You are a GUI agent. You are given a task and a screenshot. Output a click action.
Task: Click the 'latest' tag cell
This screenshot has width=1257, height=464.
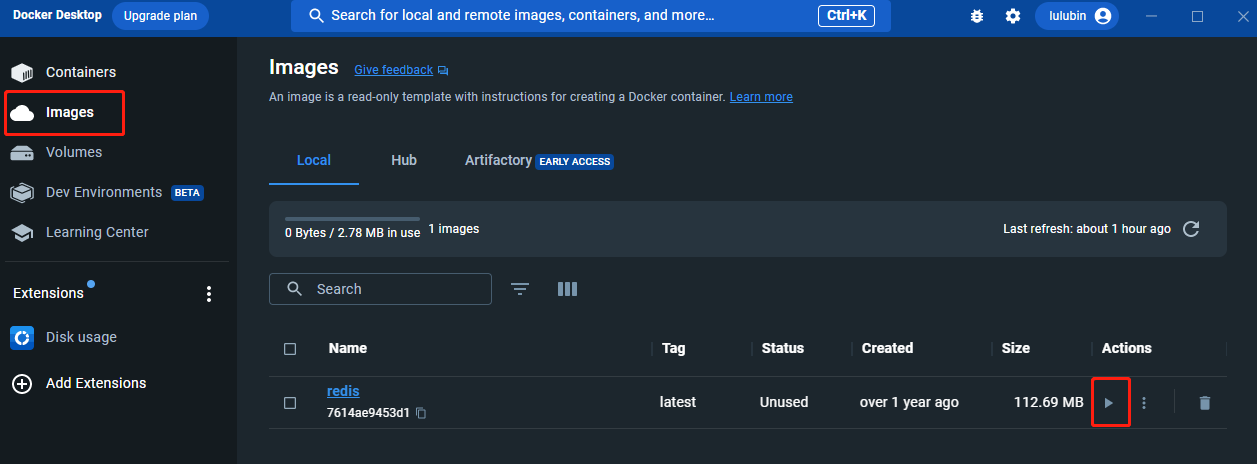tap(678, 402)
